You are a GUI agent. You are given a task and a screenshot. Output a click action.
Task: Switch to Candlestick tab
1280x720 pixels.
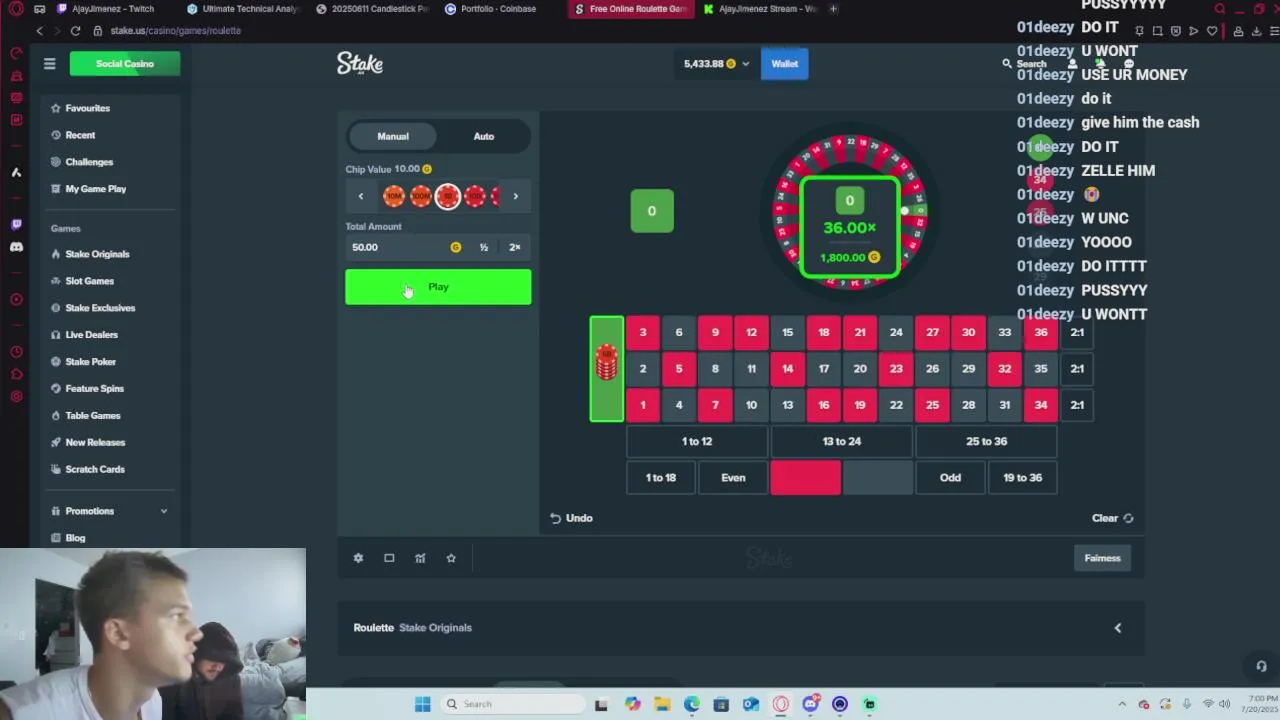(372, 9)
